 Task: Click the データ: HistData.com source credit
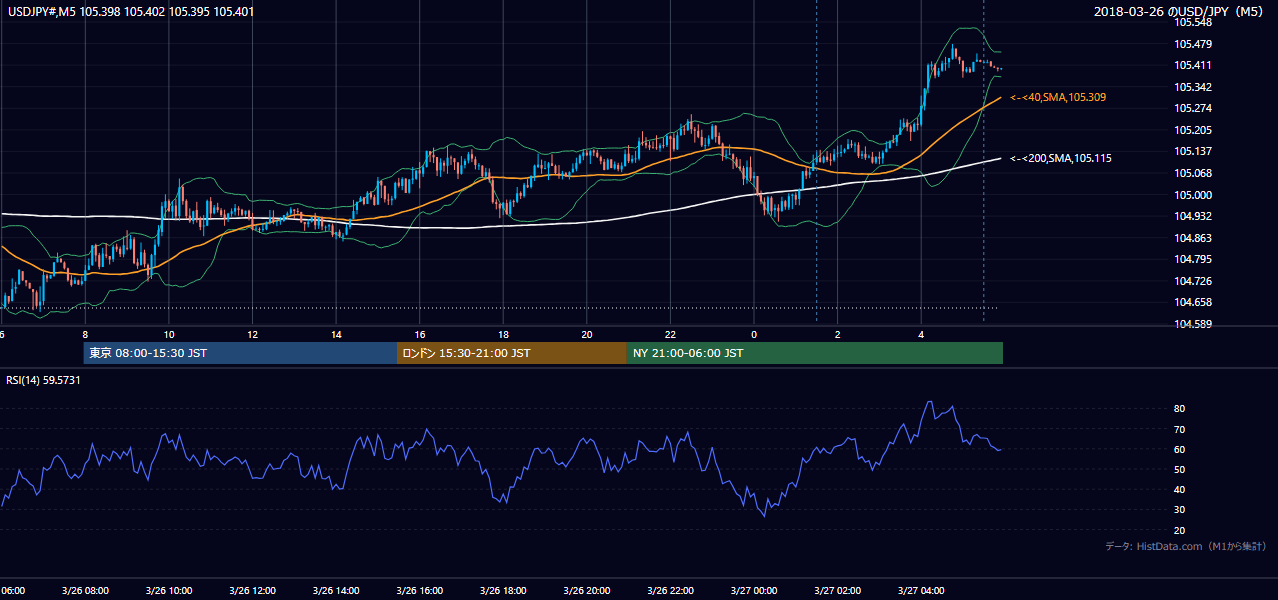coord(1186,547)
